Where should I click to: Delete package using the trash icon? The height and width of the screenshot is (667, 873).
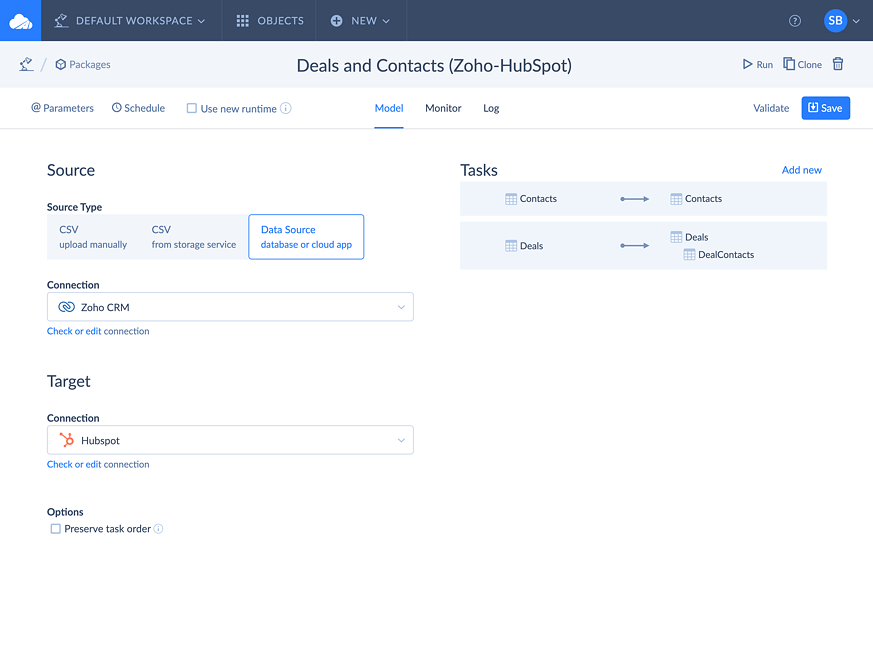coord(838,64)
